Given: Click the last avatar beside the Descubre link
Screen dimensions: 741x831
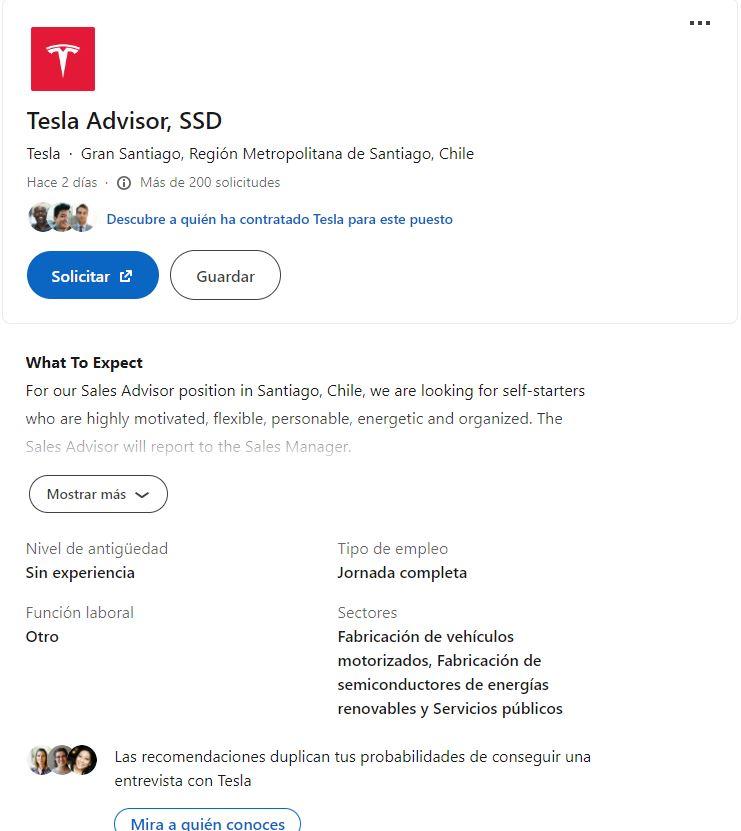Looking at the screenshot, I should click(83, 217).
